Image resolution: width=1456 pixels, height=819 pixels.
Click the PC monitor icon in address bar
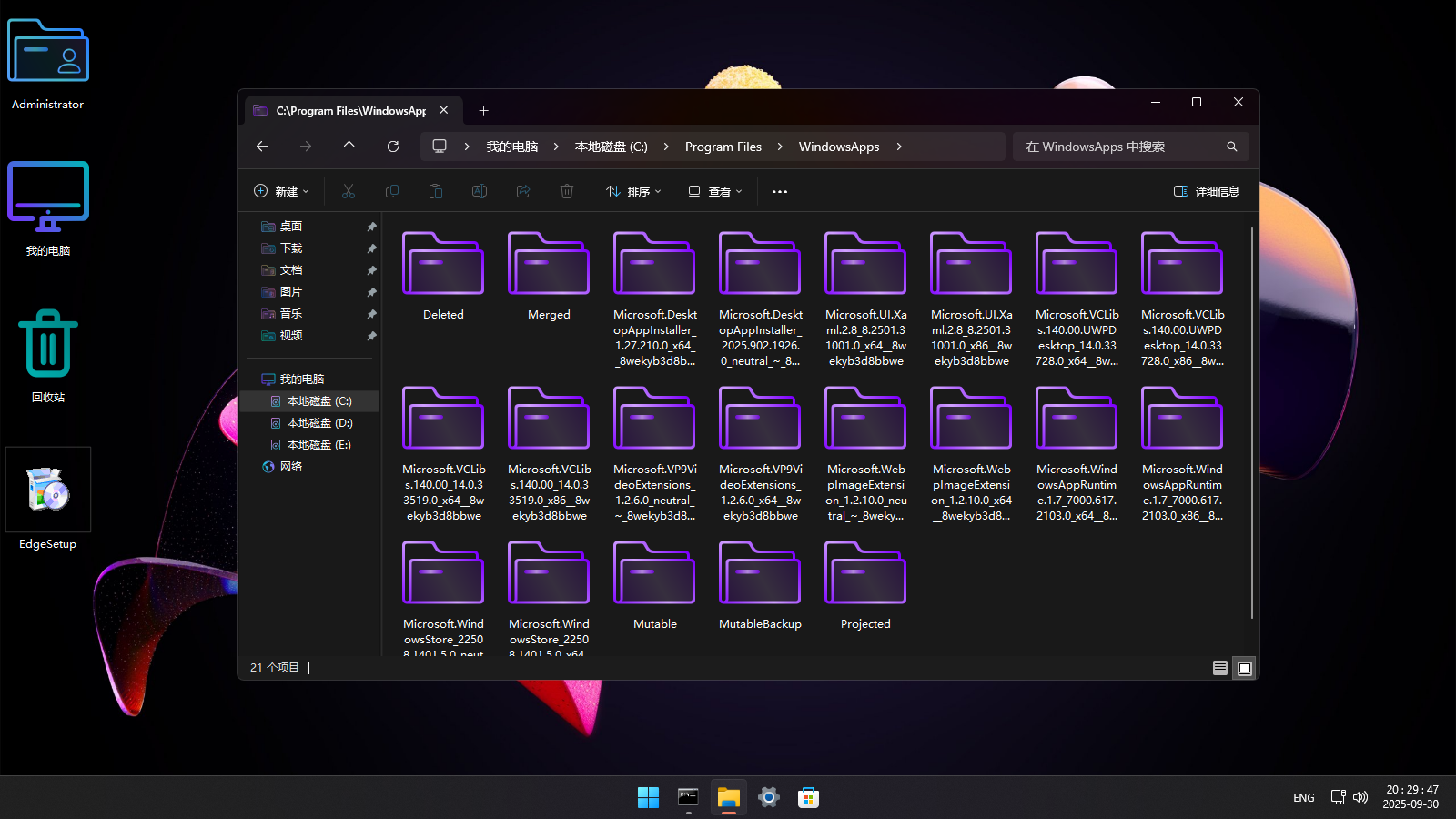pyautogui.click(x=440, y=147)
